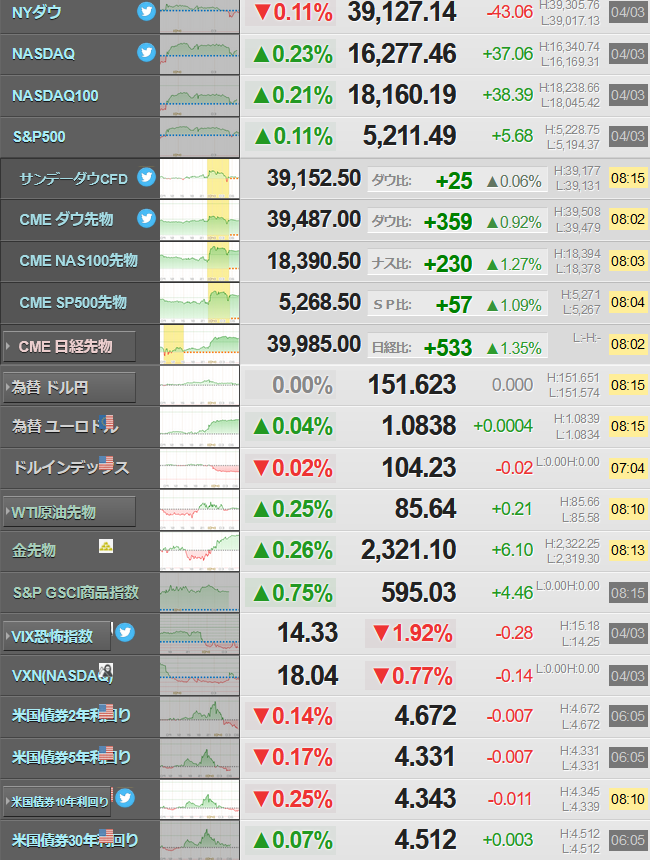Open the VIX恐怖指数 mini chart
This screenshot has height=860, width=650.
click(200, 634)
